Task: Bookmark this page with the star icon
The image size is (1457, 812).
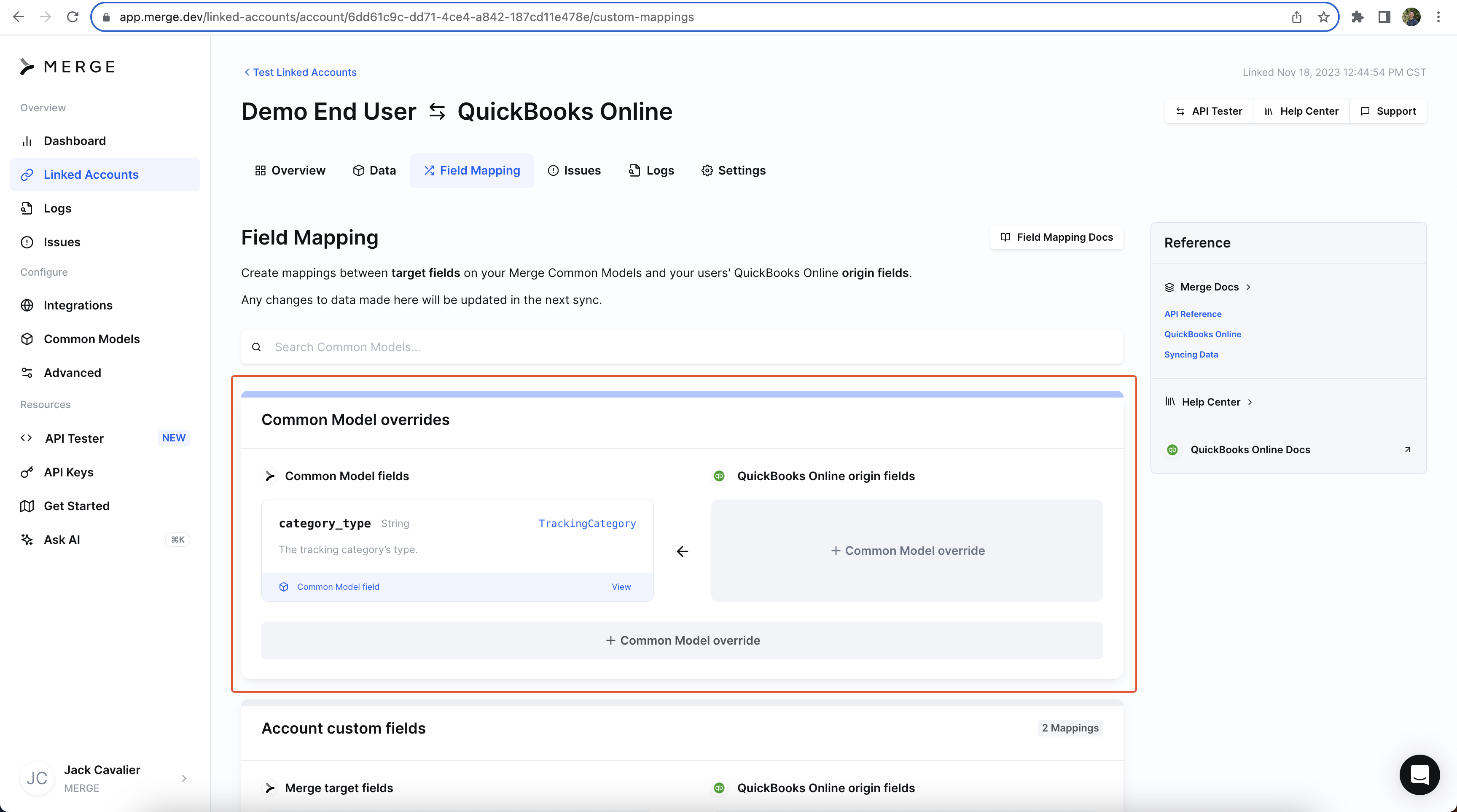Action: (x=1323, y=17)
